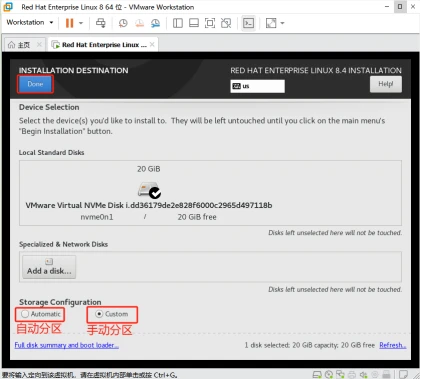The image size is (421, 379).
Task: Pause the virtual machine
Action: [69, 23]
